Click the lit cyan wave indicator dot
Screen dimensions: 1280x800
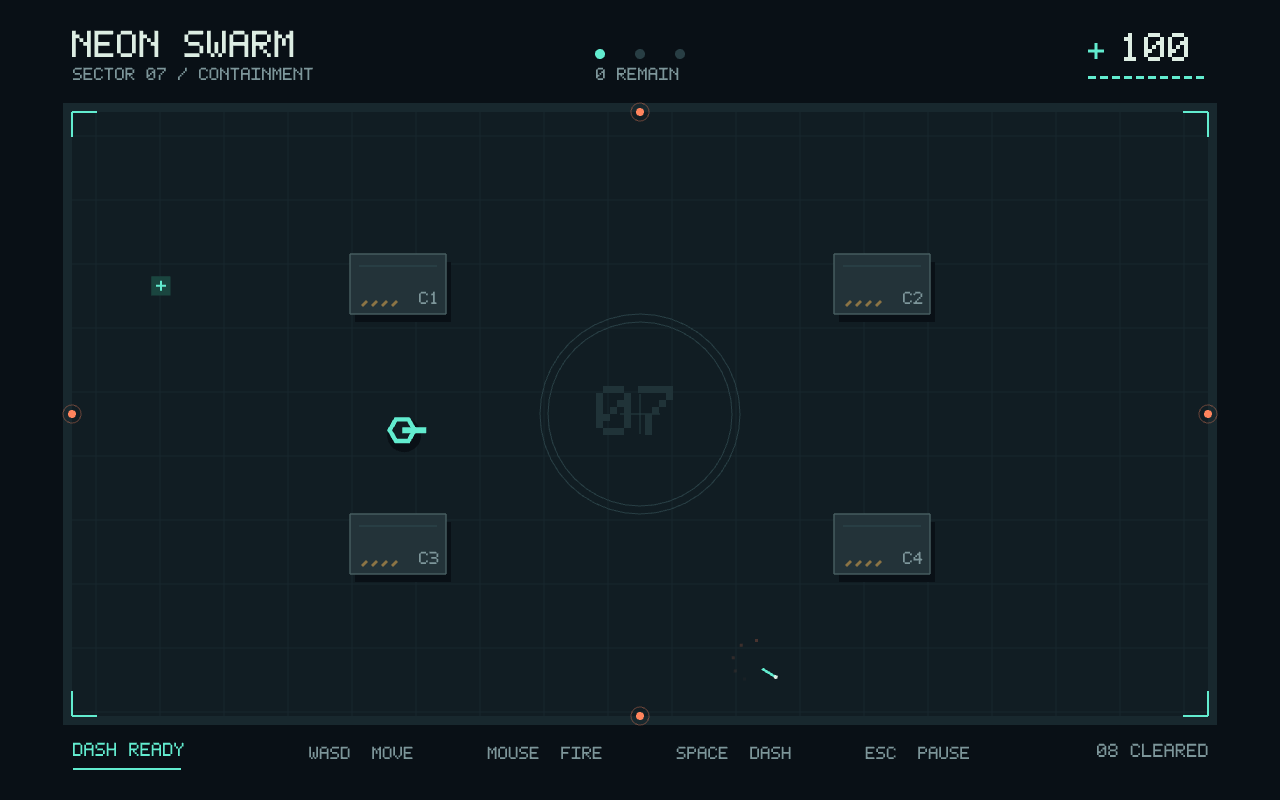[600, 54]
